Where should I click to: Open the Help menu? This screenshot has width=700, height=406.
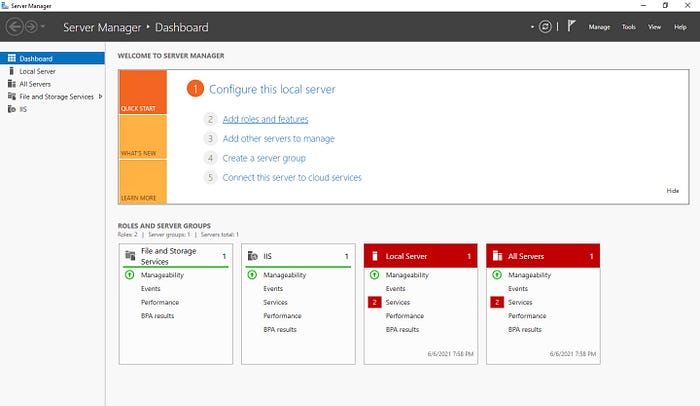pyautogui.click(x=680, y=27)
